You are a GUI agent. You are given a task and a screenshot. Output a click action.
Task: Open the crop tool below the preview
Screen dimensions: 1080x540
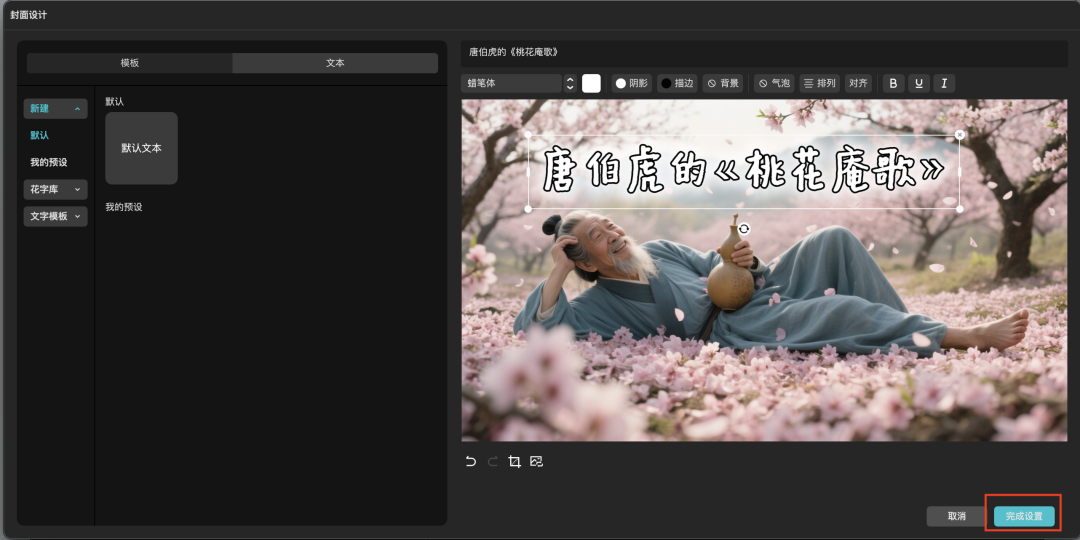[x=515, y=461]
